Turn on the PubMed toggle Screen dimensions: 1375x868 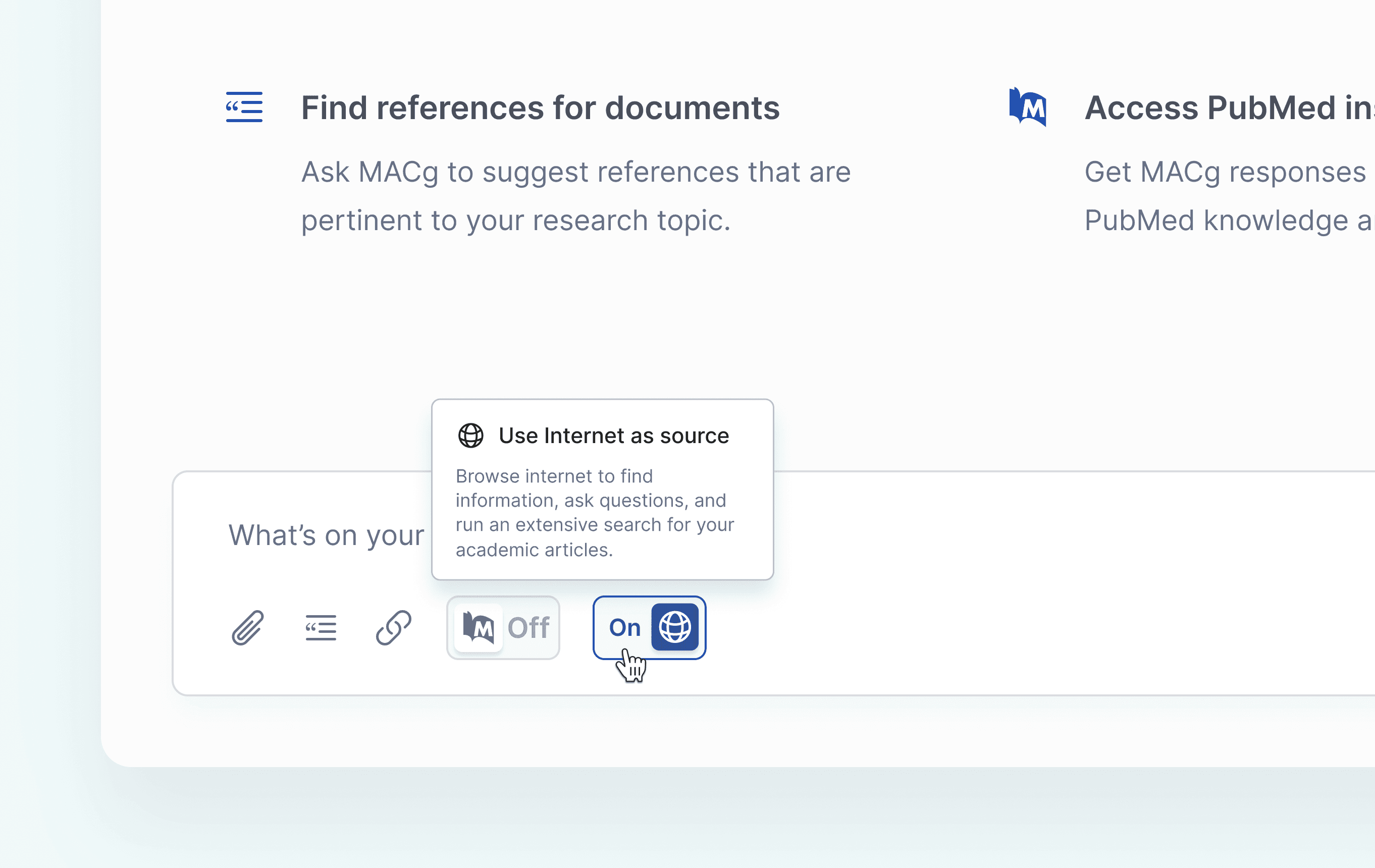(x=502, y=628)
